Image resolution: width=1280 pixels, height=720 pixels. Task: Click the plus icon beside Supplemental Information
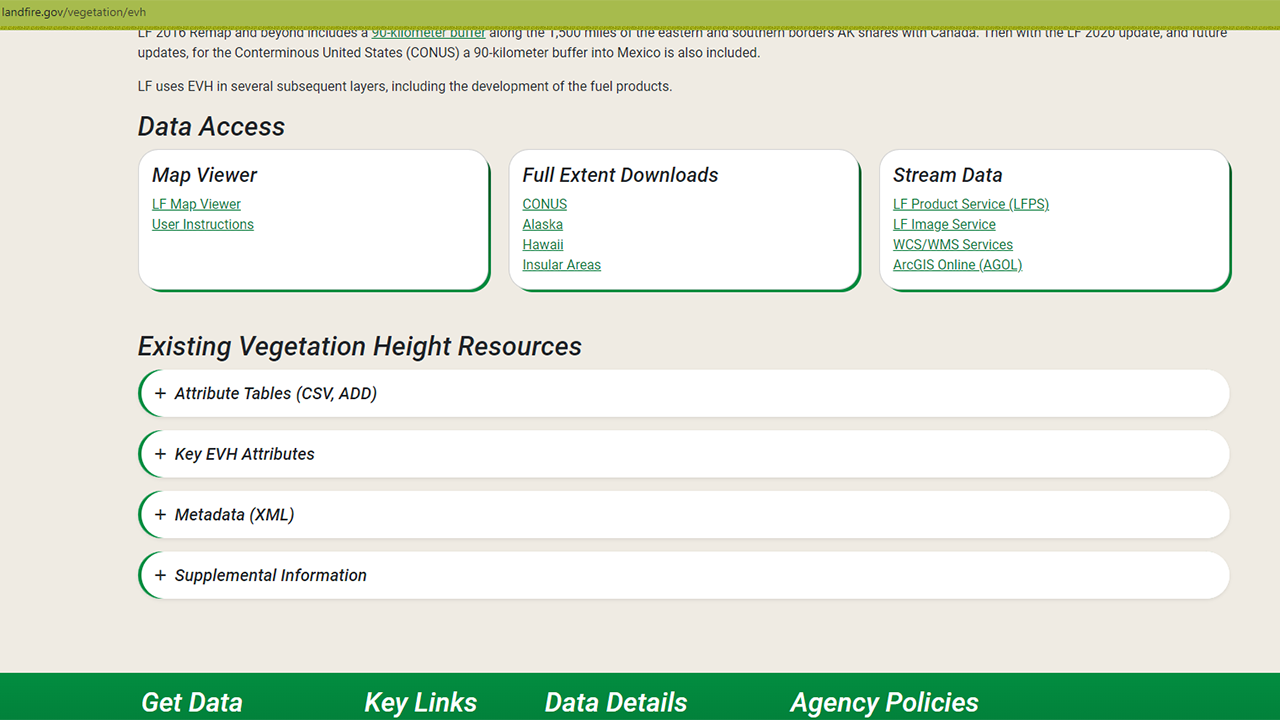pos(160,575)
